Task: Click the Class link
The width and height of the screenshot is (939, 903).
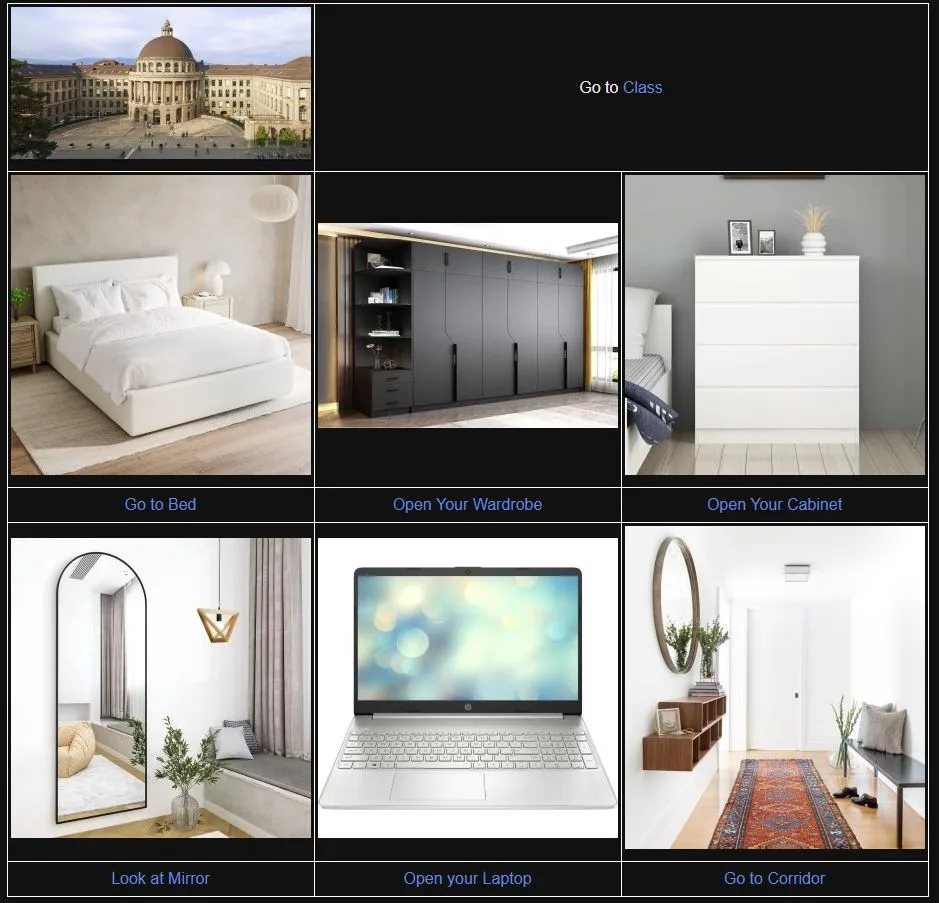Action: [x=642, y=88]
